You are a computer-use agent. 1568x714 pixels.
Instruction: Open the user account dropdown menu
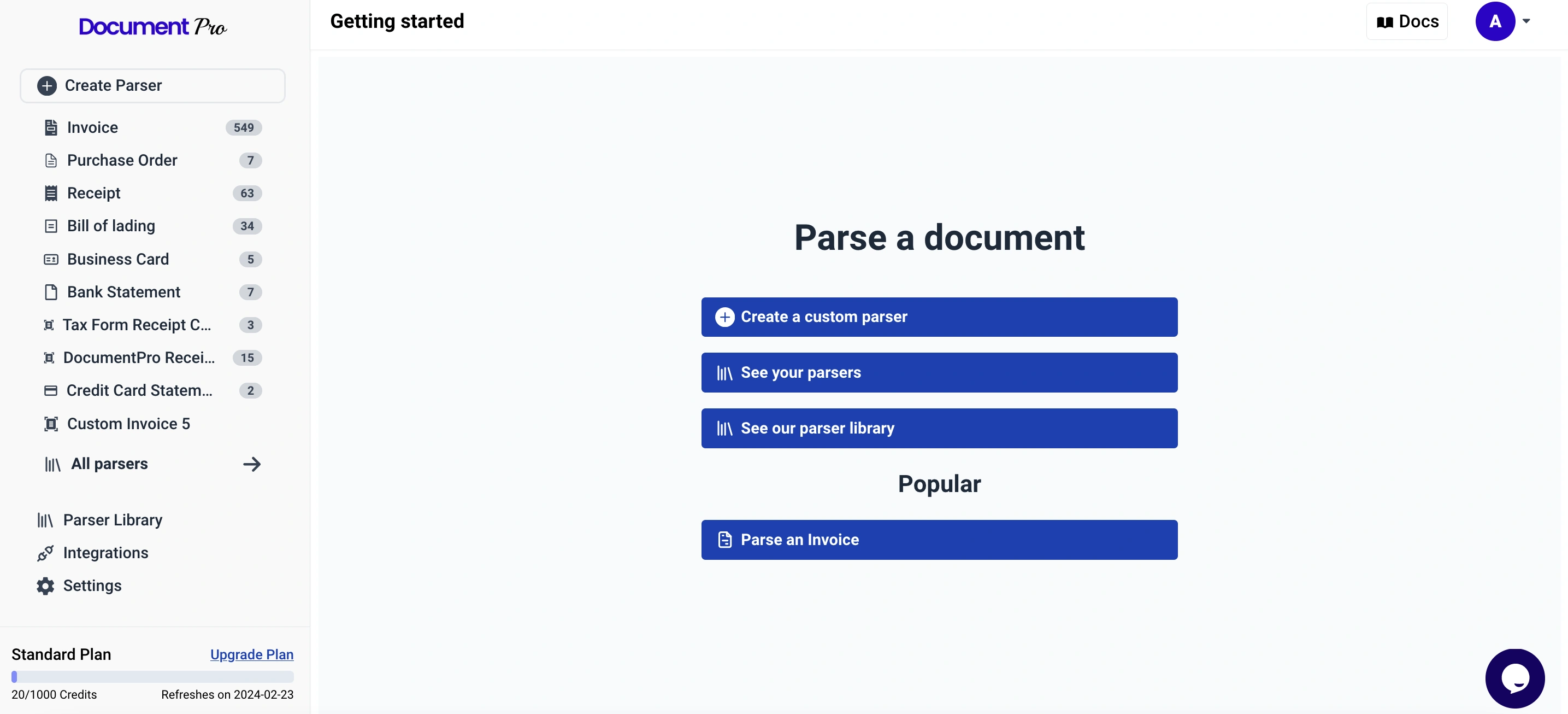point(1527,20)
